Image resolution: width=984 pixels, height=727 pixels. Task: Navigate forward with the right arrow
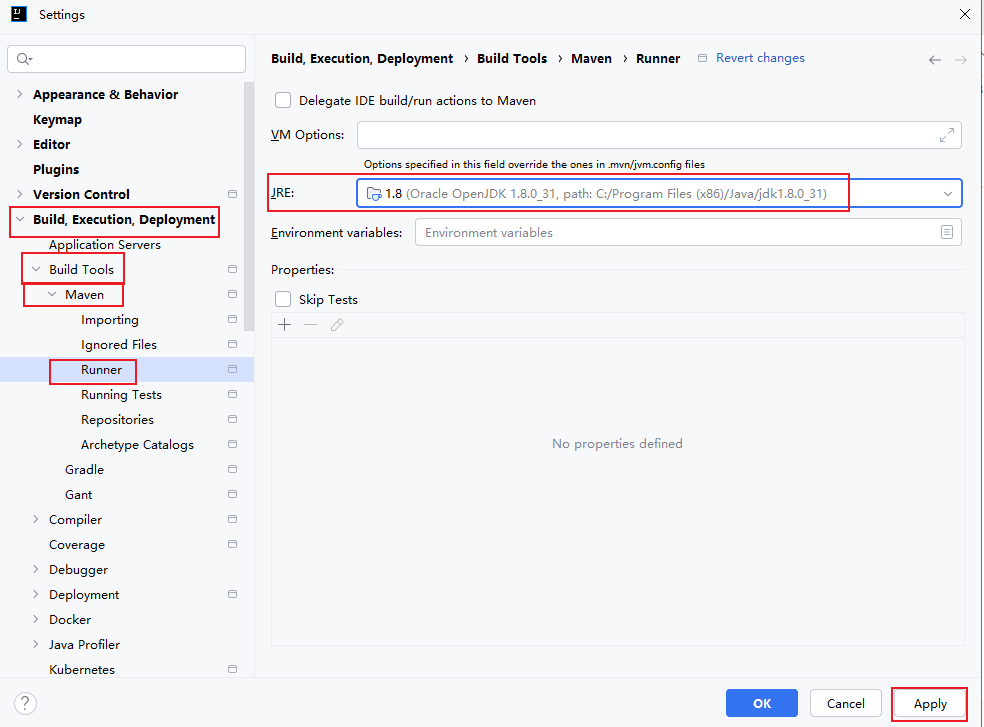point(961,60)
